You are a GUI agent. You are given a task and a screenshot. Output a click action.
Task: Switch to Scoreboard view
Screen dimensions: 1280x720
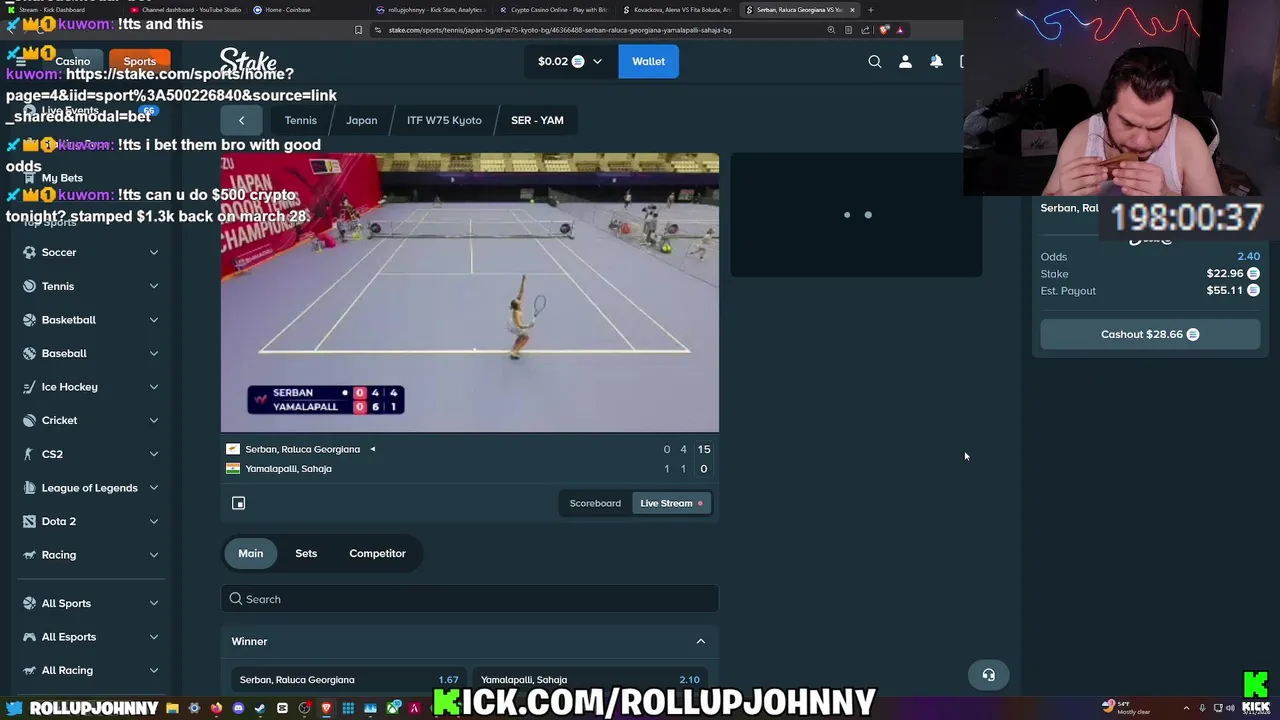[x=595, y=503]
